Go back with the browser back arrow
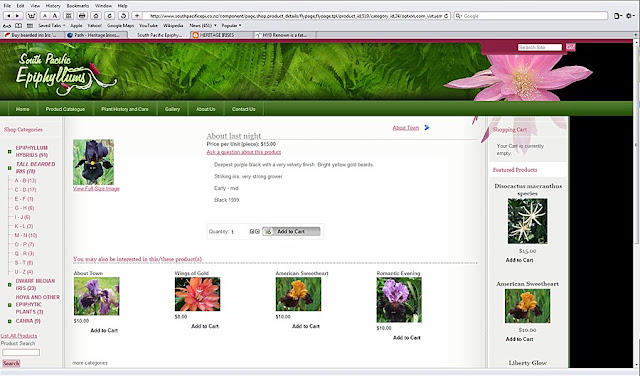 pos(8,16)
